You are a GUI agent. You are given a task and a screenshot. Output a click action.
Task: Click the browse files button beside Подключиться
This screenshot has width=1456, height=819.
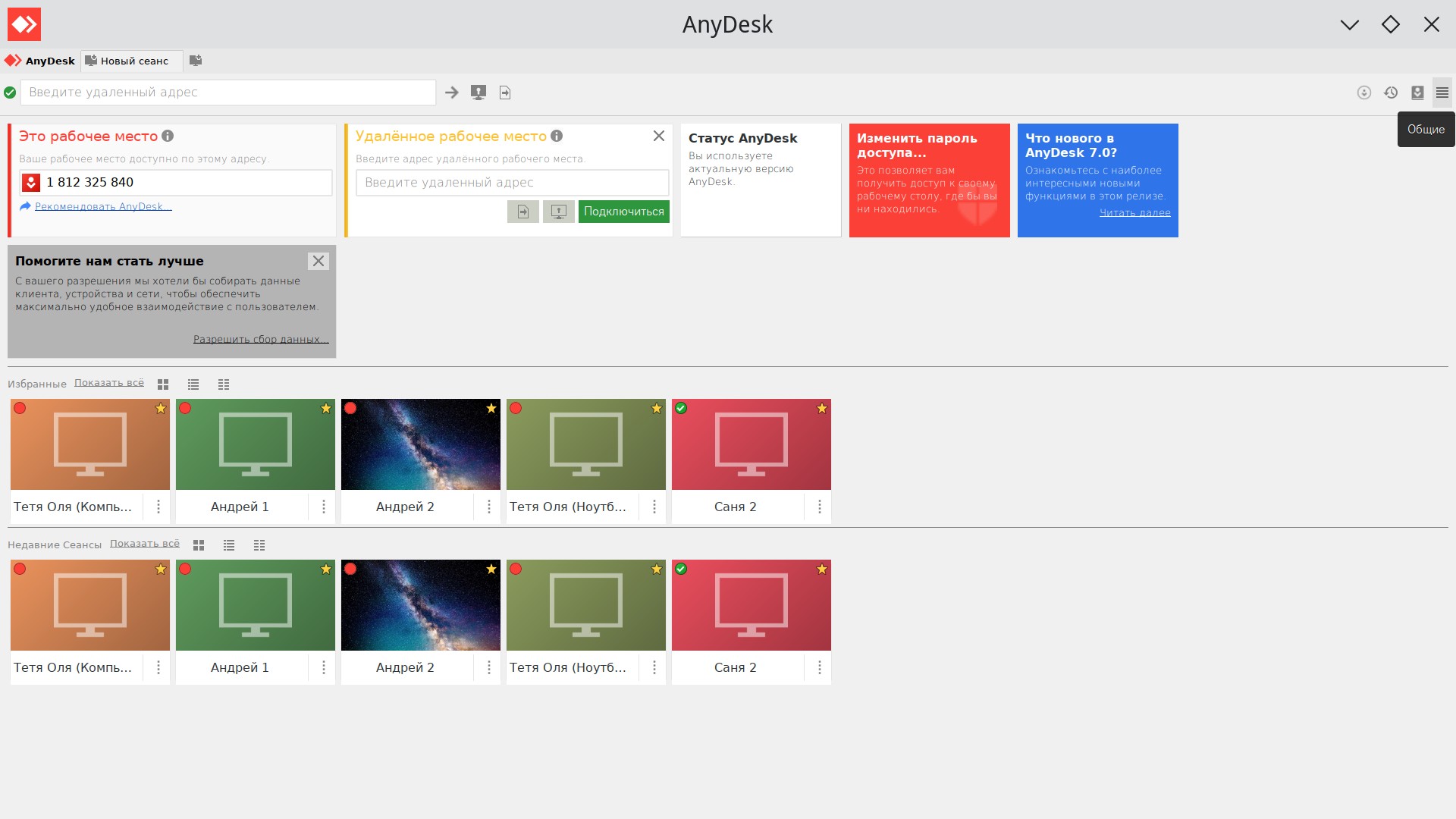point(523,212)
